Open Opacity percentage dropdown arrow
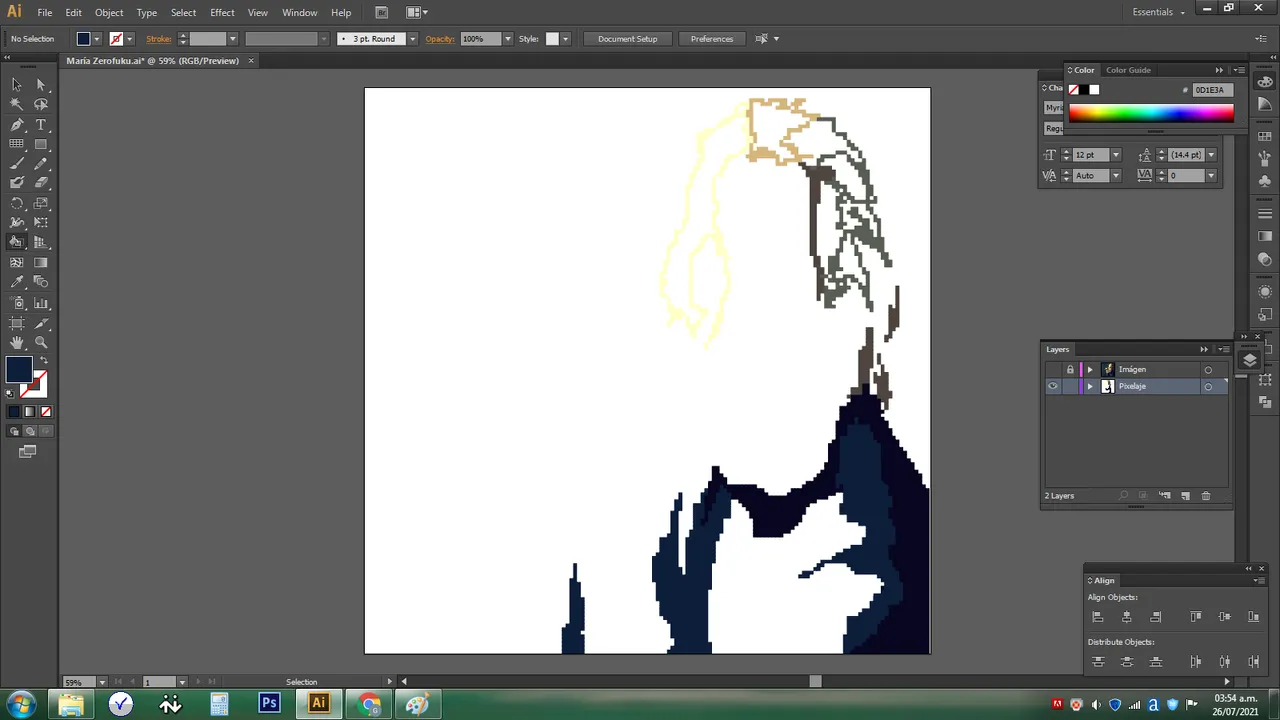Viewport: 1280px width, 720px height. (x=507, y=39)
